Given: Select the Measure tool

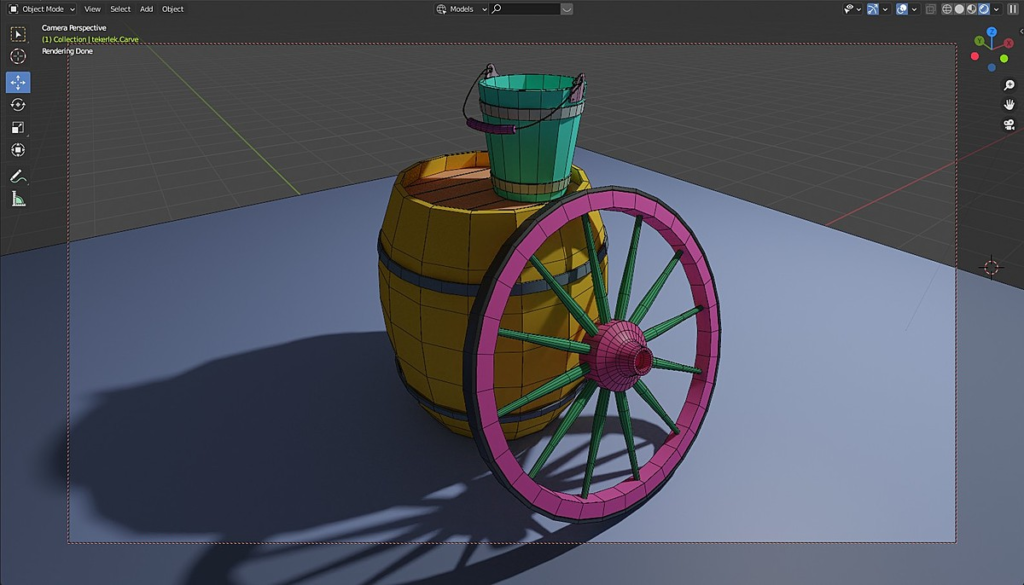Looking at the screenshot, I should point(18,199).
